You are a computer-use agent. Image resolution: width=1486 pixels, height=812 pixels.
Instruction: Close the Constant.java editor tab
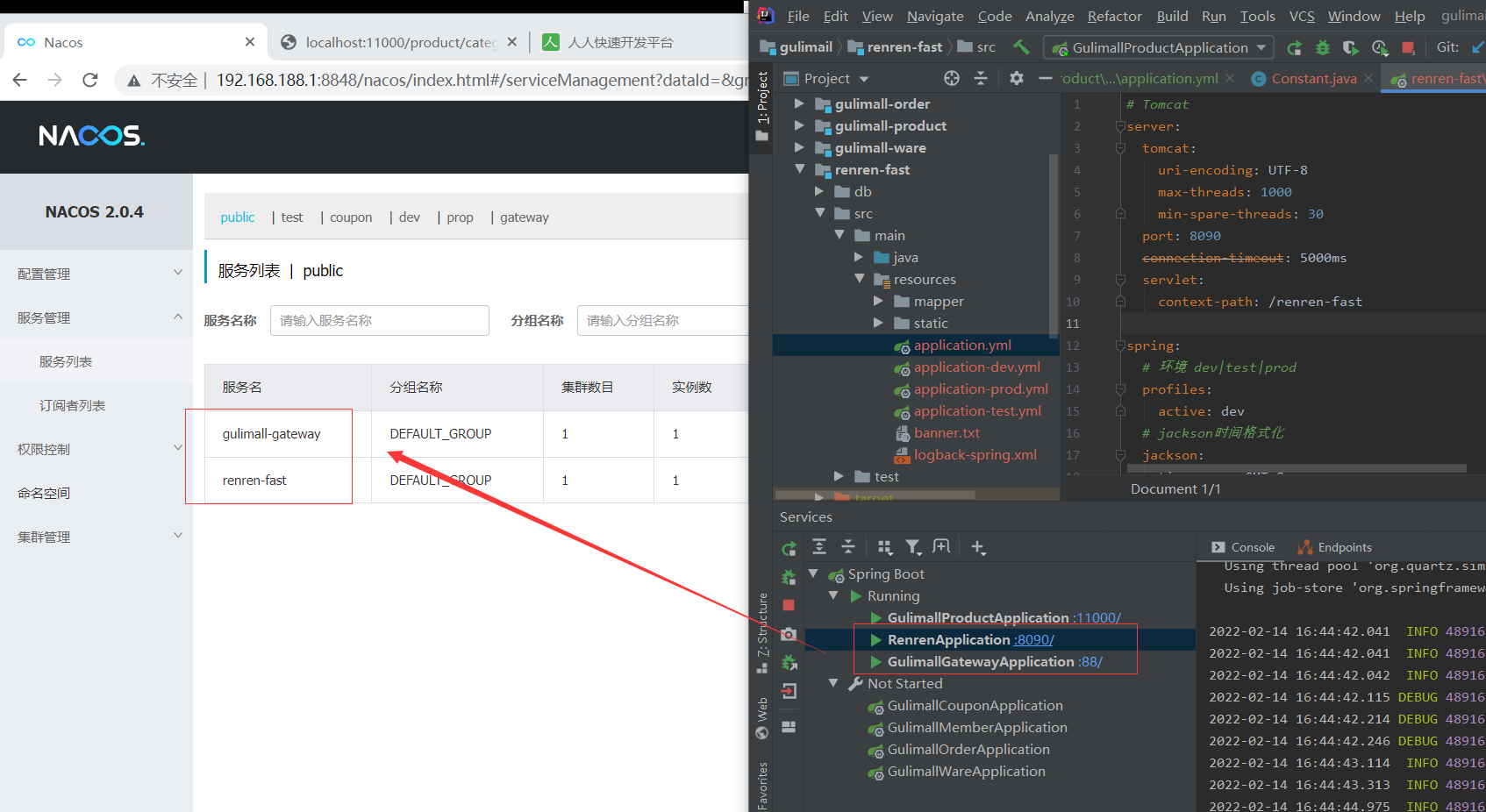point(1368,79)
